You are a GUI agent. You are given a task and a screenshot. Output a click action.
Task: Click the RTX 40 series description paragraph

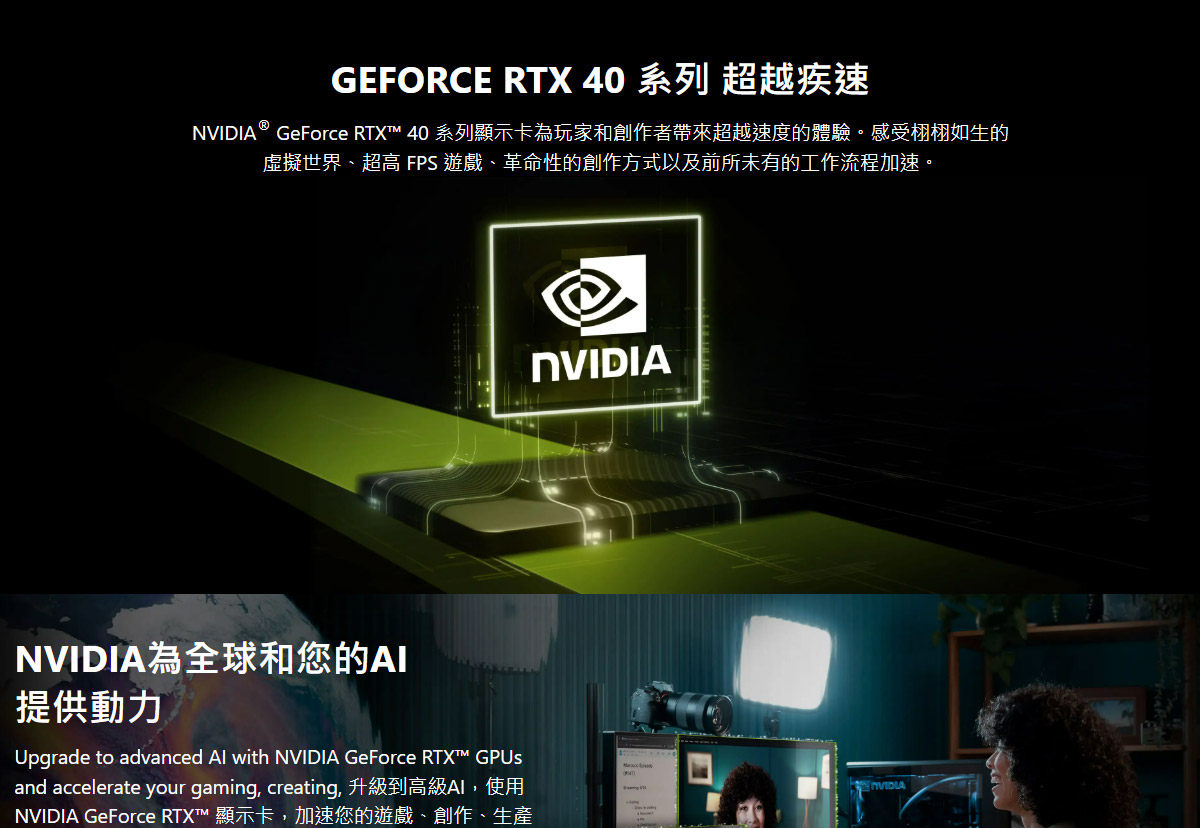click(600, 147)
